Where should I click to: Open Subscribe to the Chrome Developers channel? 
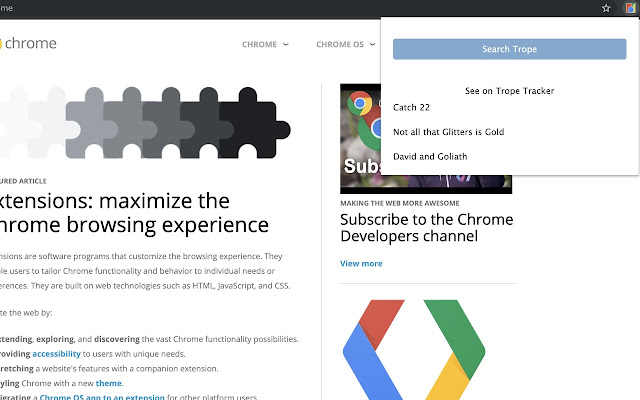coord(427,228)
